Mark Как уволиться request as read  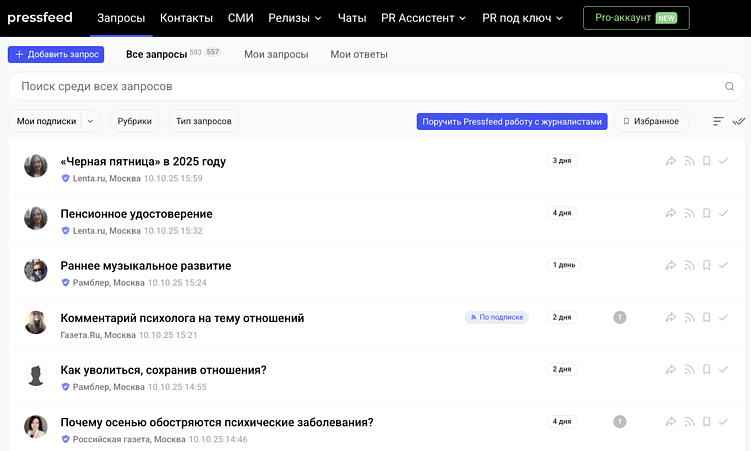[x=723, y=370]
